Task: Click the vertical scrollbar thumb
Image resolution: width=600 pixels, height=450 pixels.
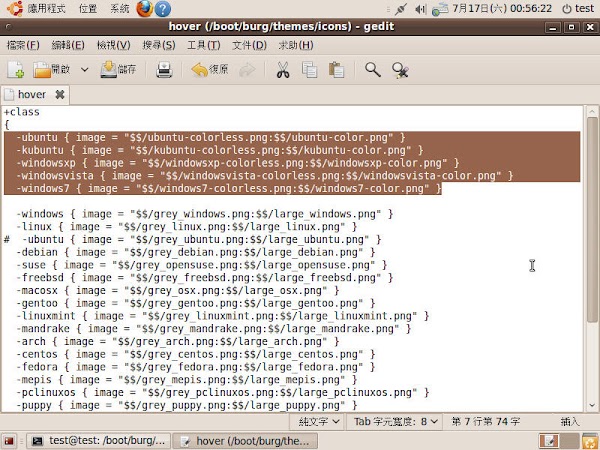Action: pyautogui.click(x=592, y=221)
